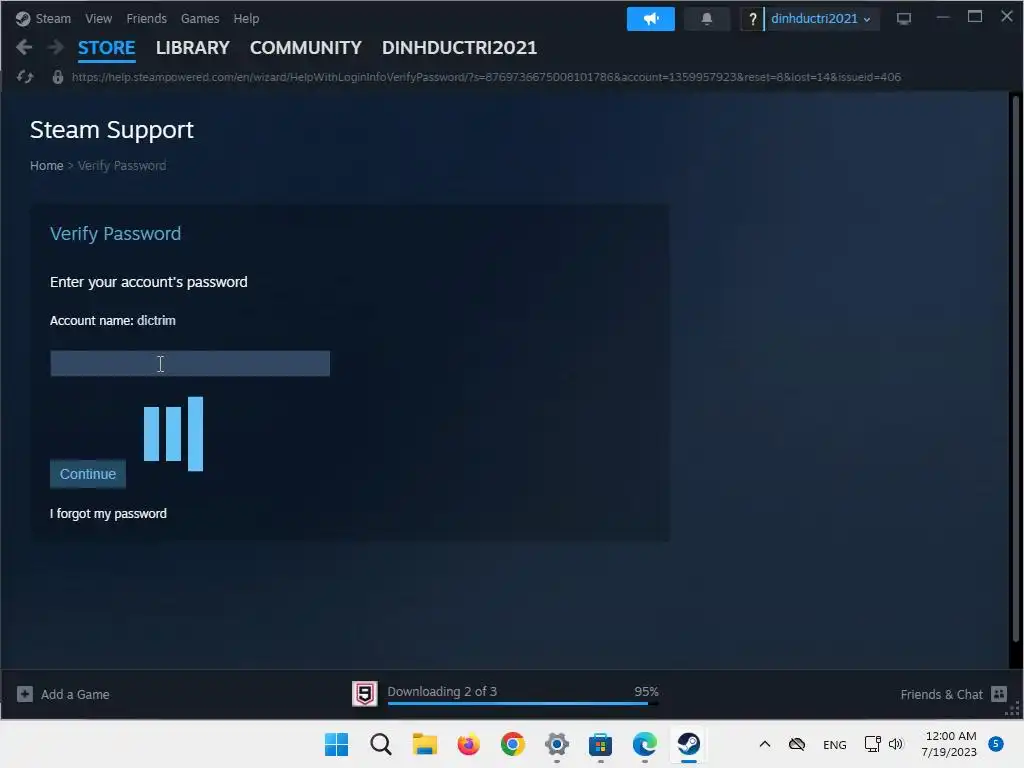
Task: Click the Downloading 2 of 3 status
Action: pos(442,692)
